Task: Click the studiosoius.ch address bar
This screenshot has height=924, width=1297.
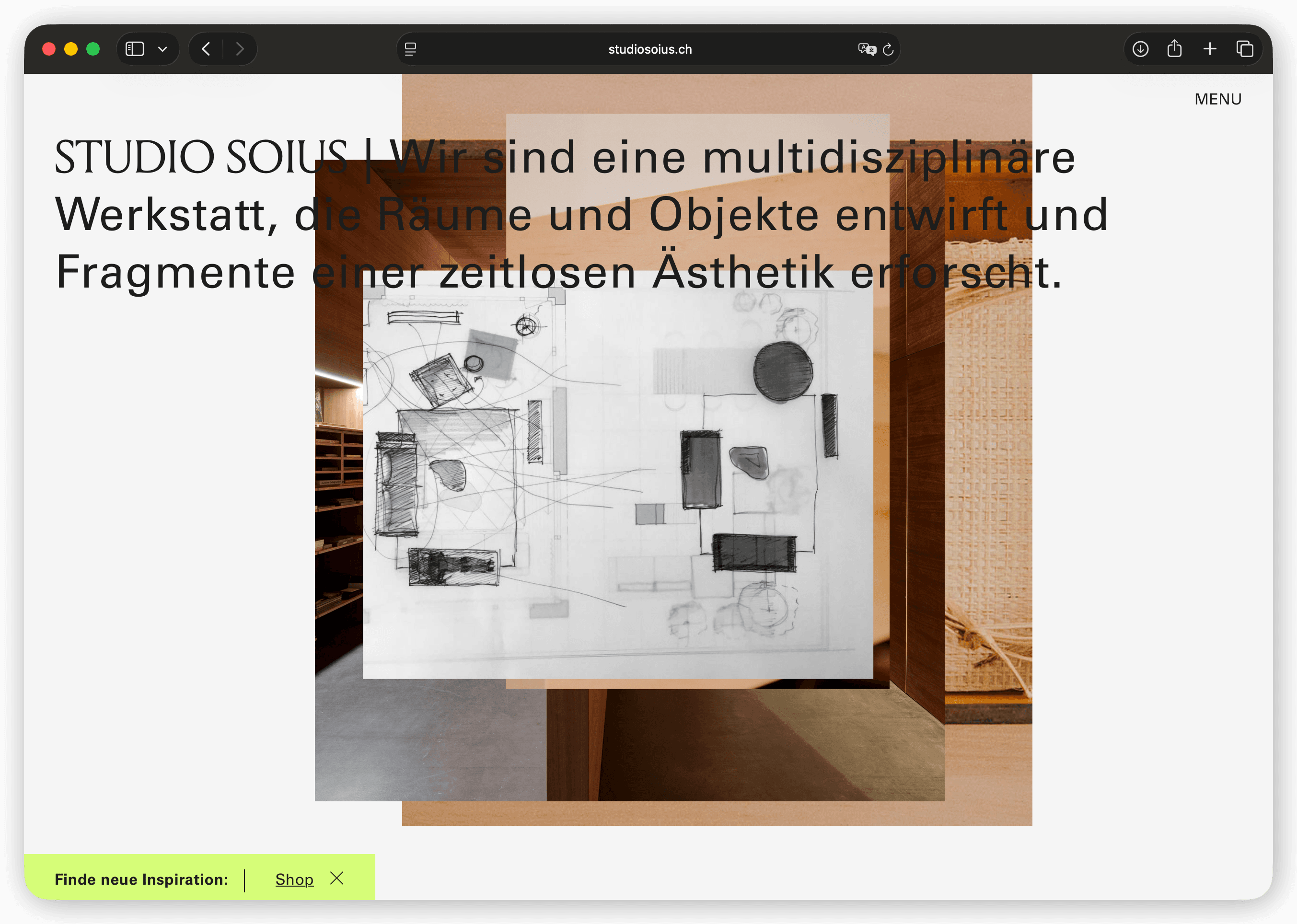Action: 649,49
